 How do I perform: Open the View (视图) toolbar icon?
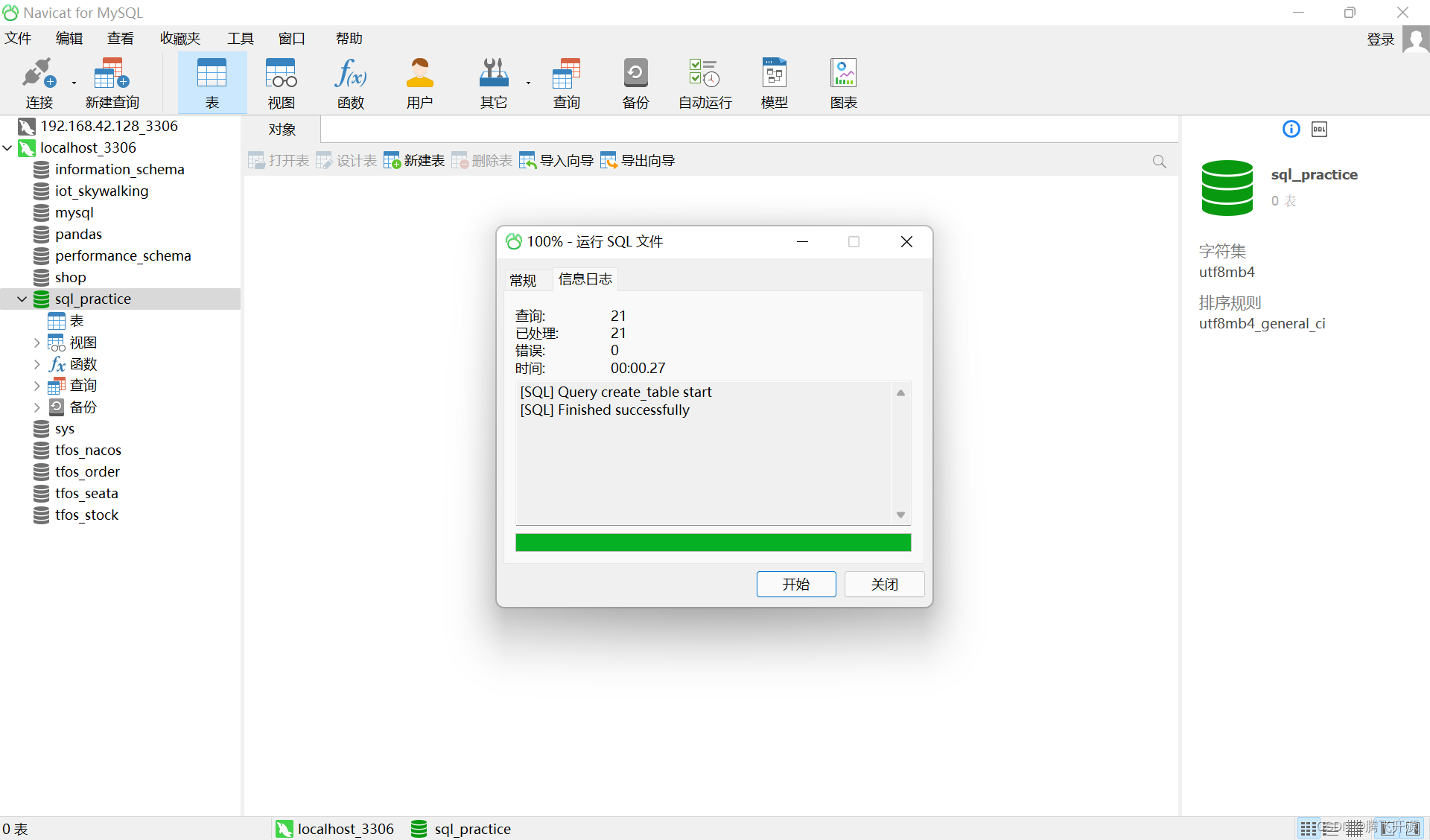click(x=282, y=83)
